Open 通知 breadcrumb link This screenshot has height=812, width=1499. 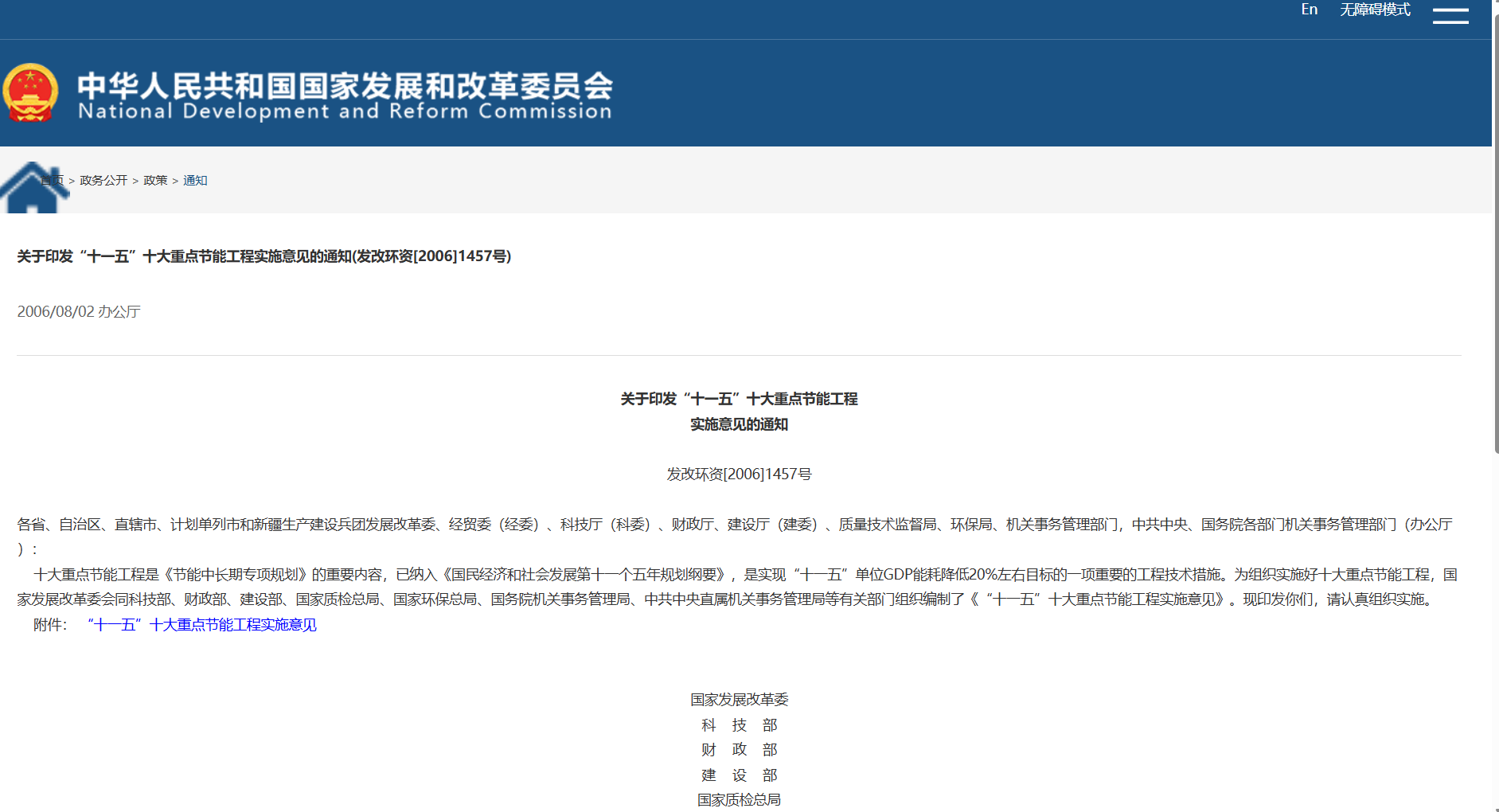coord(195,181)
